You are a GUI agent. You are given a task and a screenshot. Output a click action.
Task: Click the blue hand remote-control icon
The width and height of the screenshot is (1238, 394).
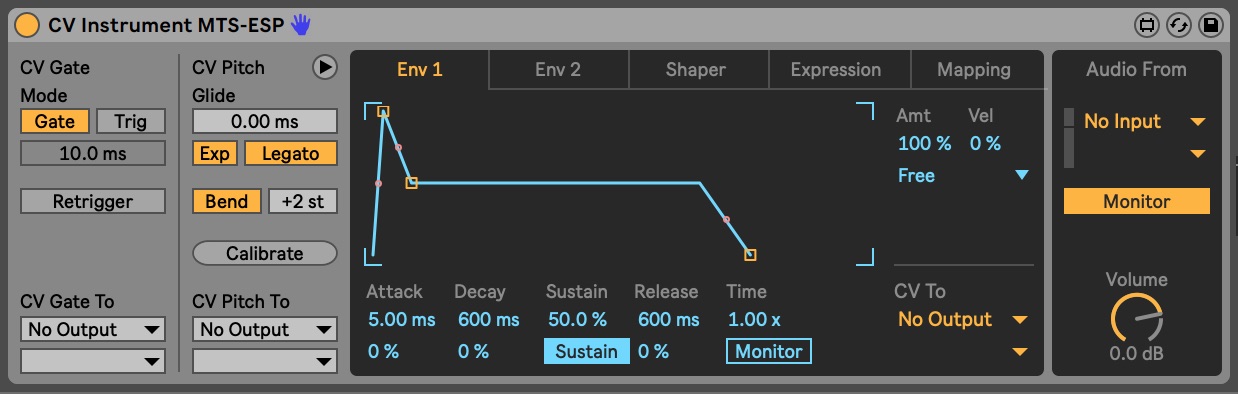pyautogui.click(x=300, y=25)
